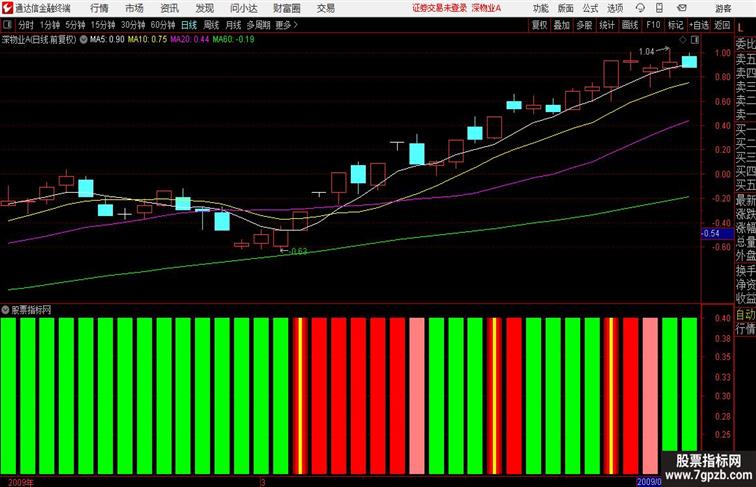Switch to 30分钟 period
This screenshot has height=487, width=756.
point(133,25)
